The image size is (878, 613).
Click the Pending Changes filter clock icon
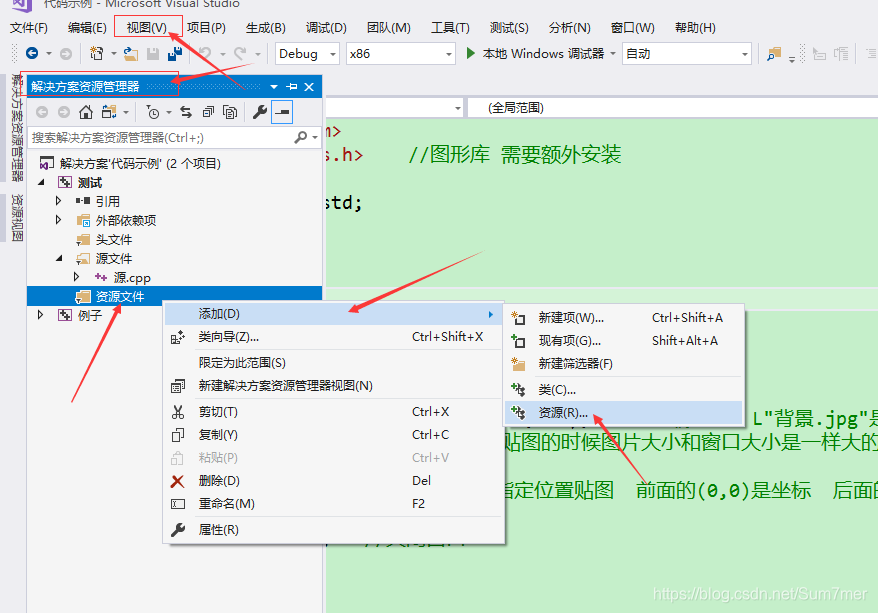(152, 112)
